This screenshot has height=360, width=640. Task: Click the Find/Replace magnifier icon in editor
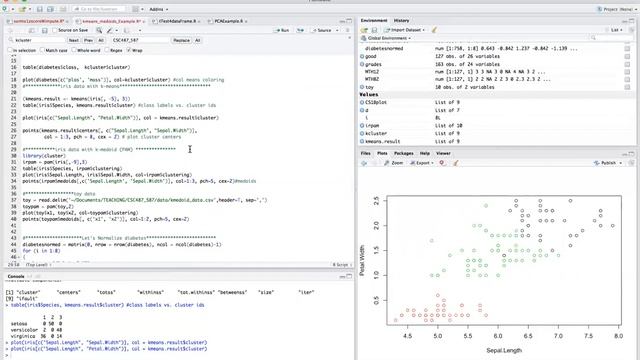pyautogui.click(x=99, y=30)
